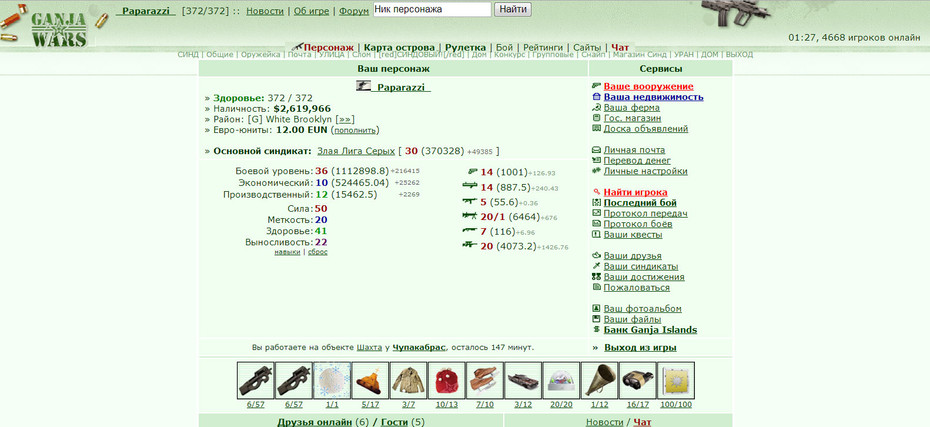The height and width of the screenshot is (427, 930).
Task: Select the khaki jacket item 3/7
Action: tap(408, 381)
